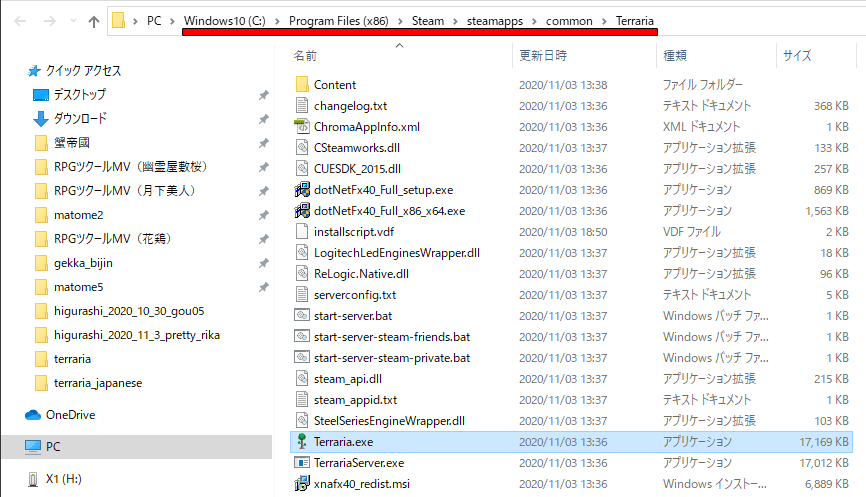Select PC in the address breadcrumb
Image resolution: width=866 pixels, height=497 pixels.
tap(154, 21)
